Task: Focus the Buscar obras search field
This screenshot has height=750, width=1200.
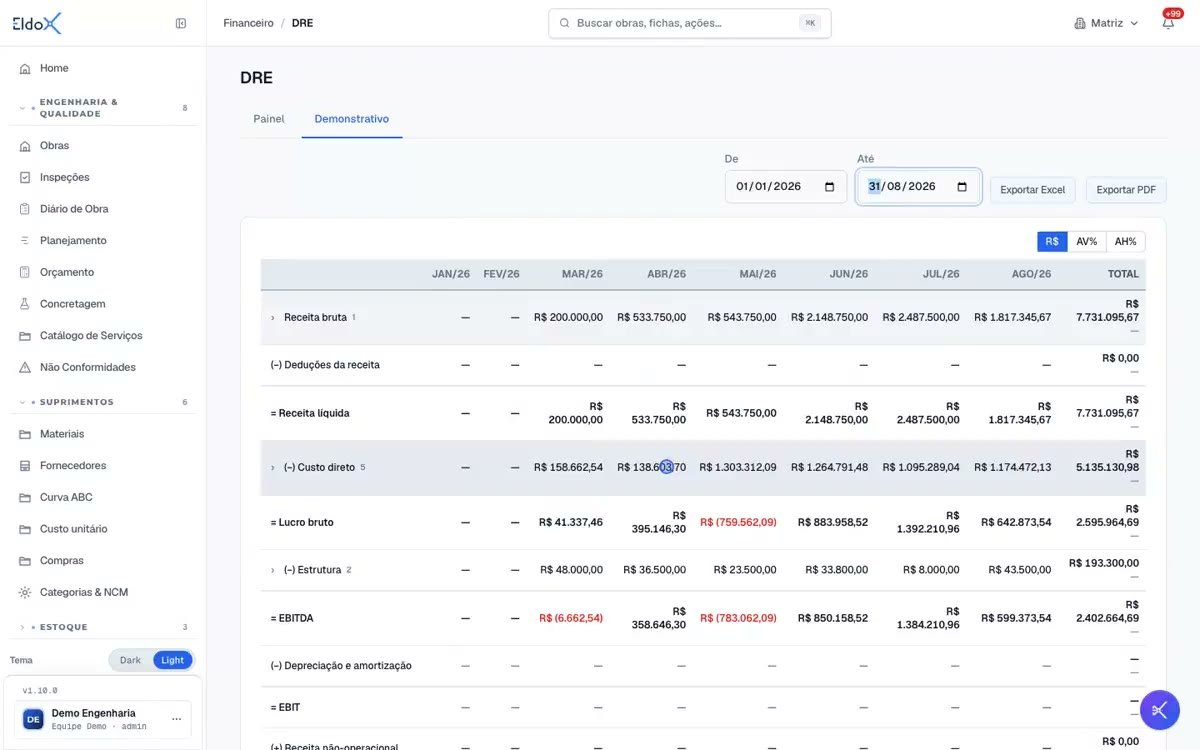Action: click(x=690, y=23)
